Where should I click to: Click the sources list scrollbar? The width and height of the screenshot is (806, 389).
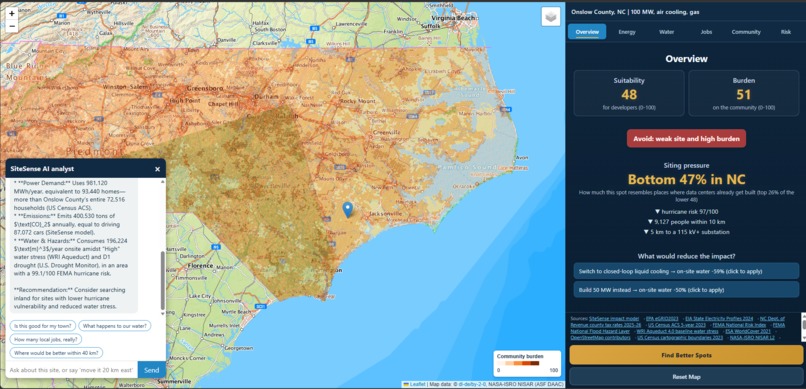(x=803, y=328)
